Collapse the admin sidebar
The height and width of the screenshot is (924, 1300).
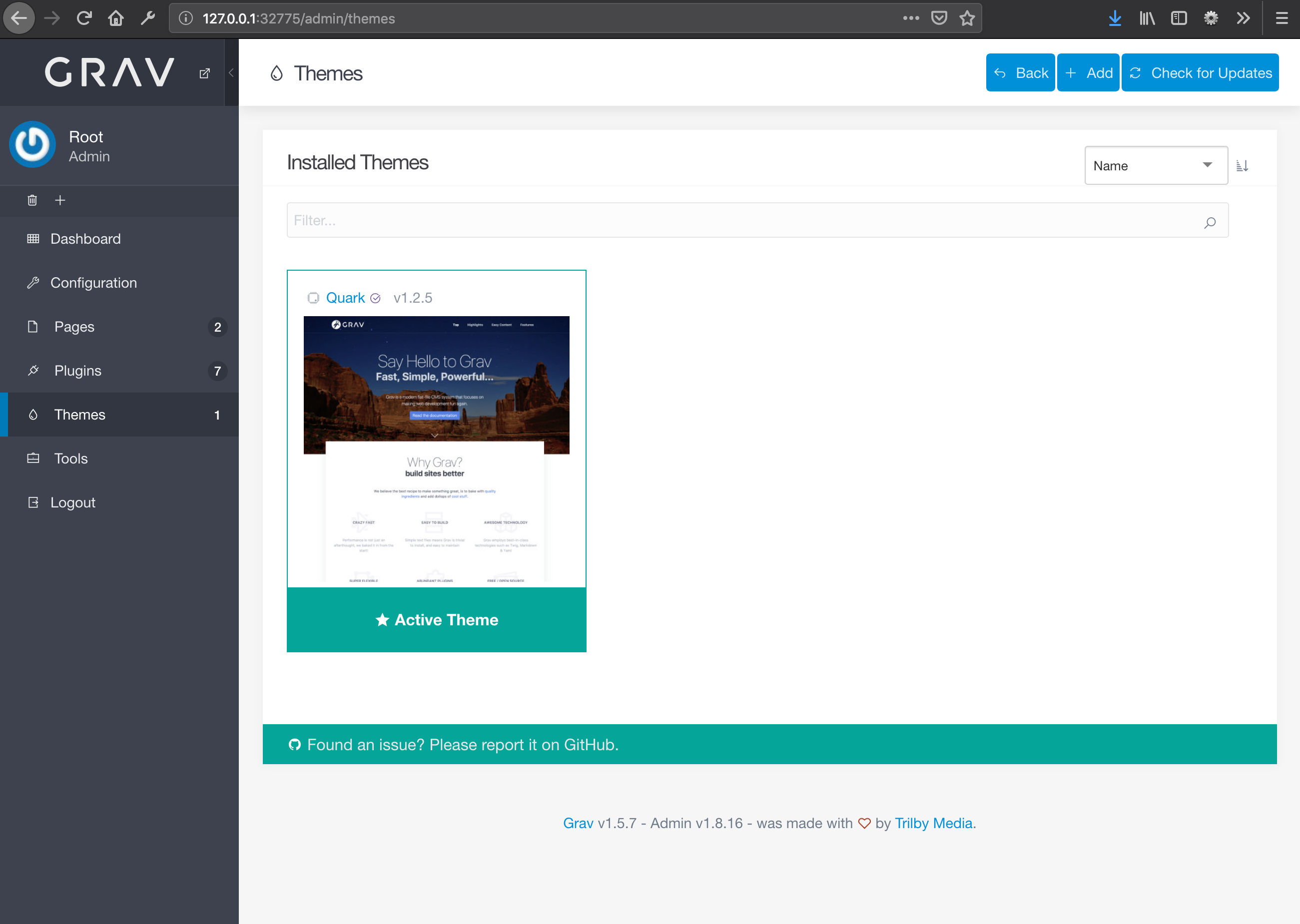tap(231, 72)
